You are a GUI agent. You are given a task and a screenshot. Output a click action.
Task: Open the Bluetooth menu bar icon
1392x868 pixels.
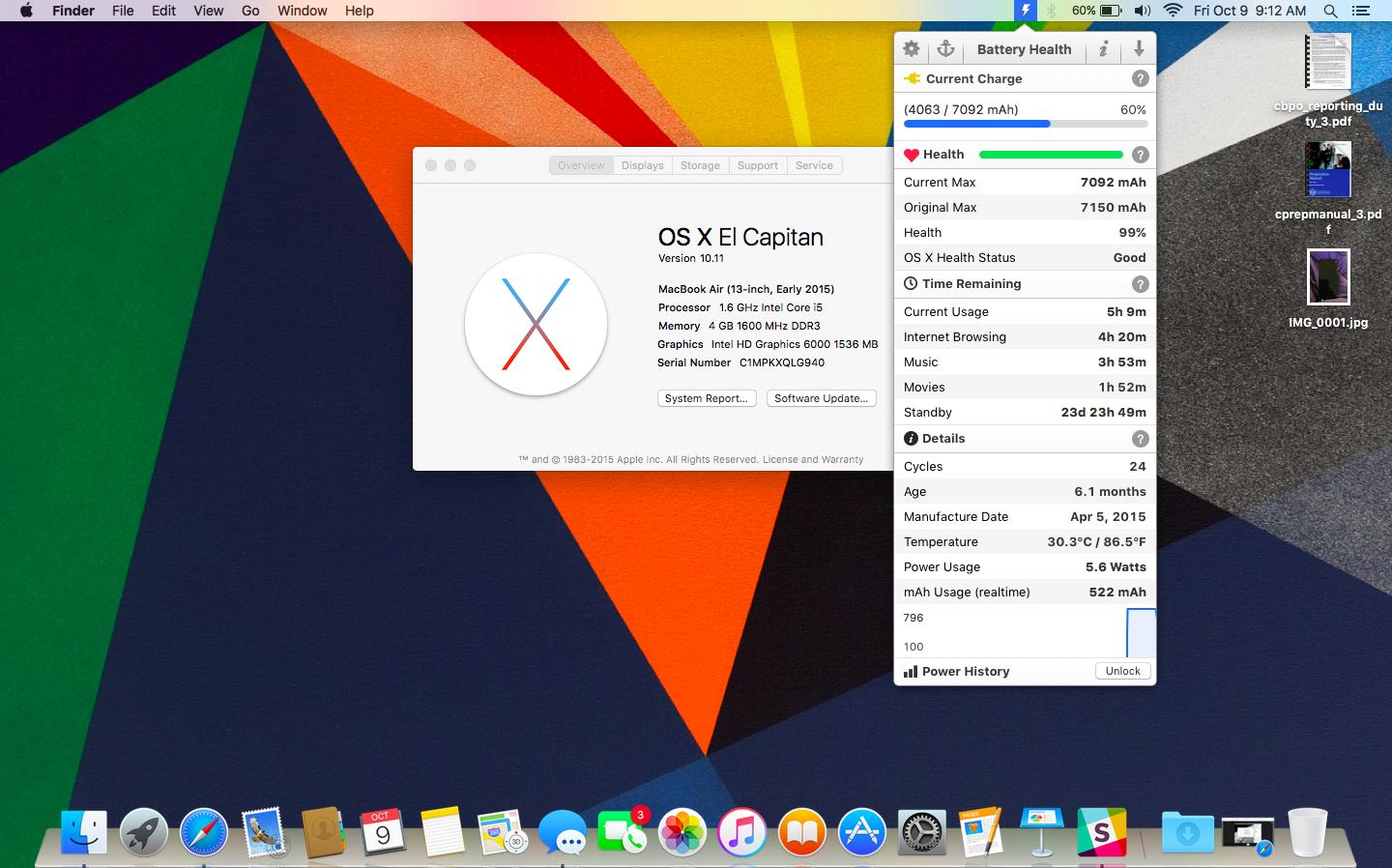(x=1052, y=11)
